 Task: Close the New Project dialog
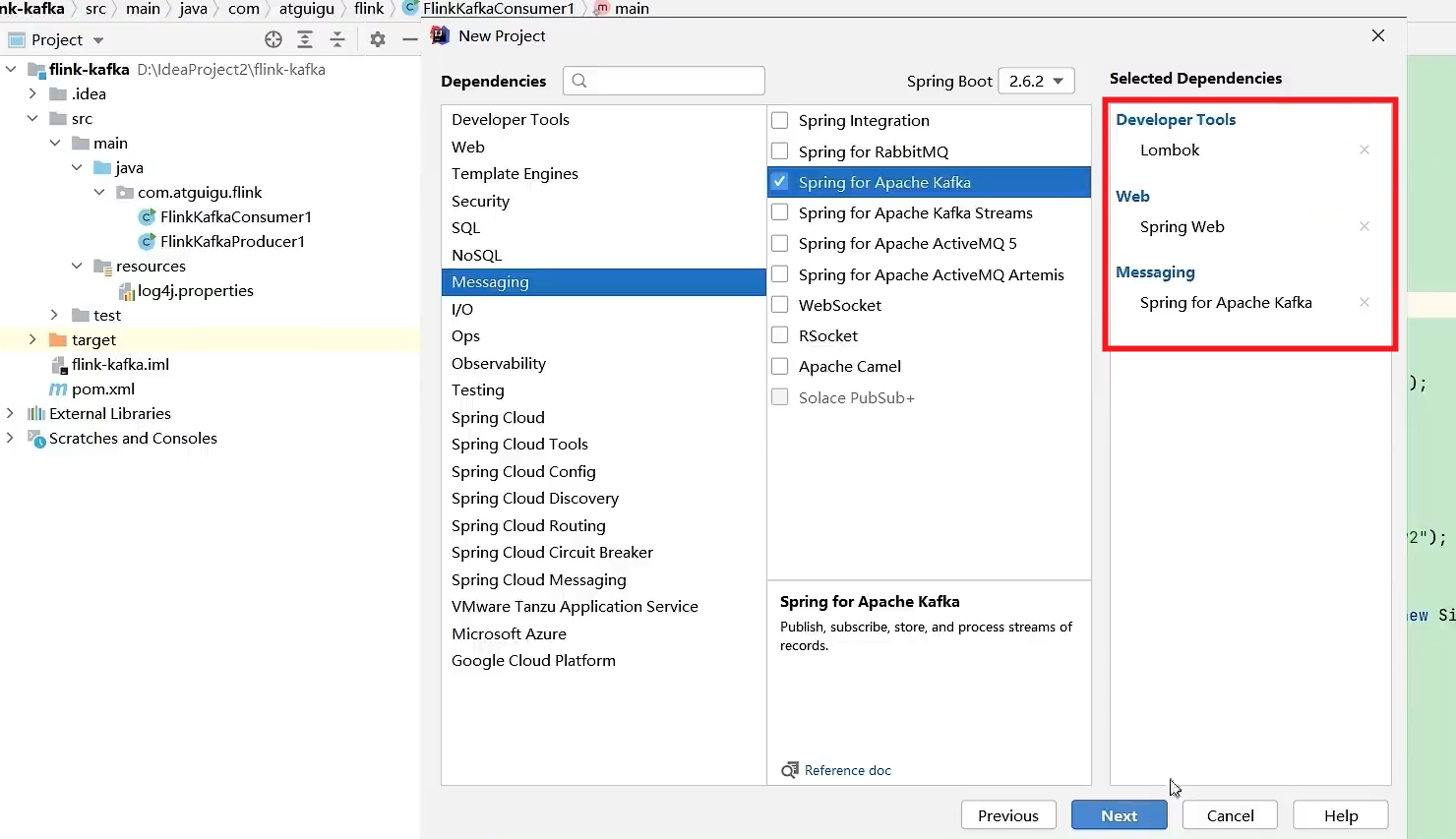coord(1377,35)
